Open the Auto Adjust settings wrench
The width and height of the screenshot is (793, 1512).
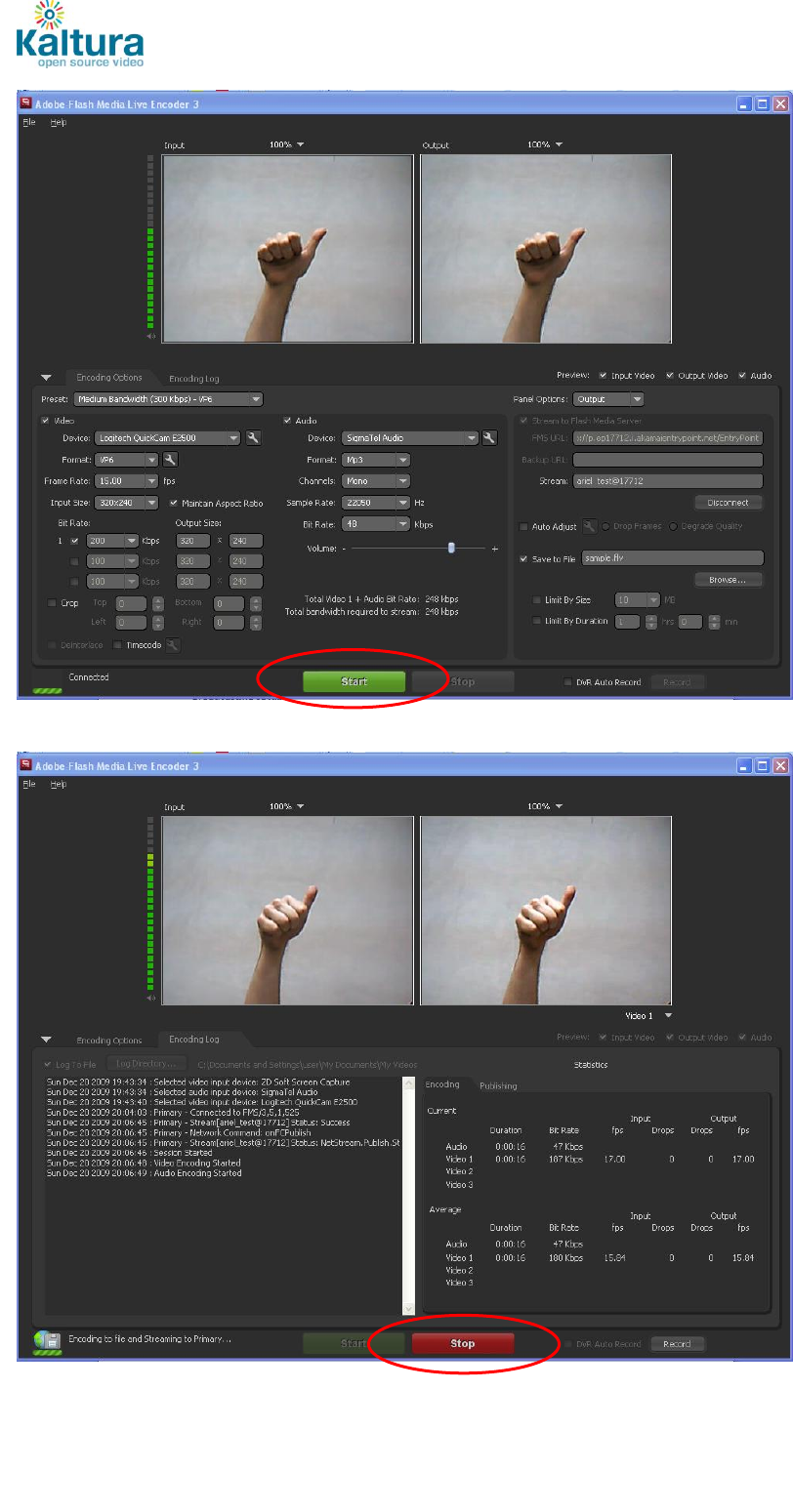590,526
